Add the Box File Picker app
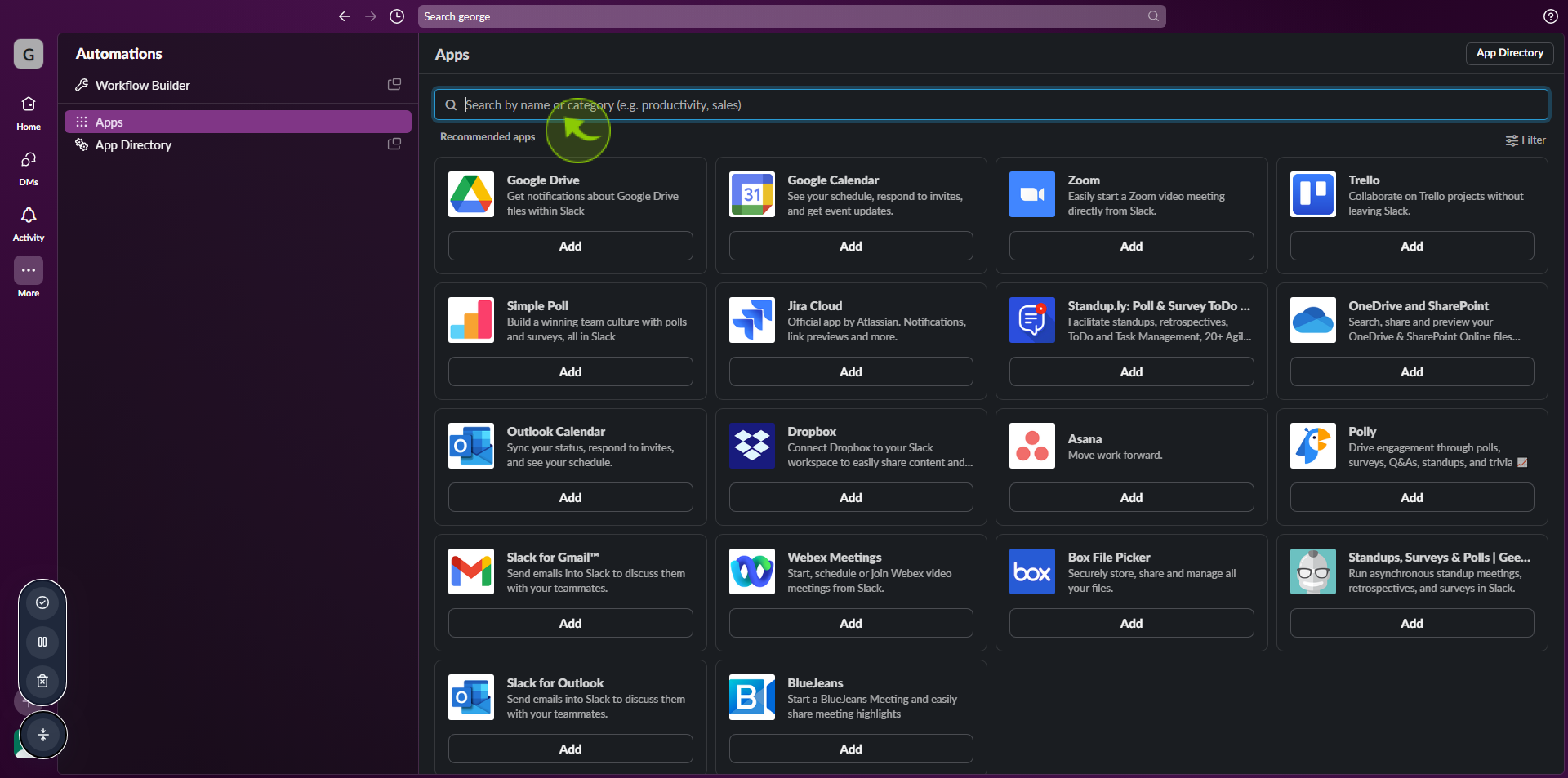 [1131, 623]
